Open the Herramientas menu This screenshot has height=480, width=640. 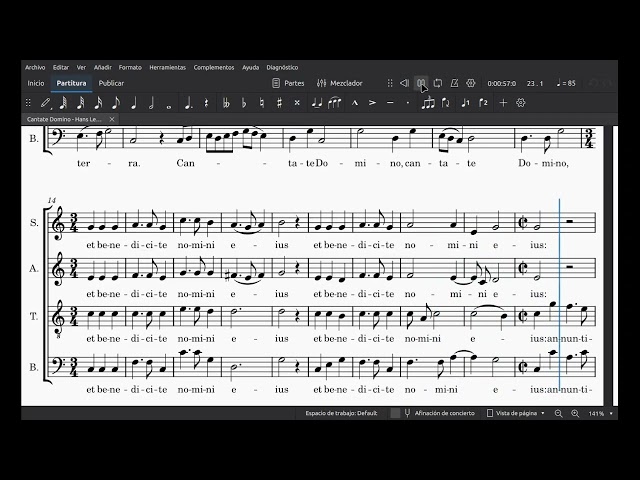(167, 67)
